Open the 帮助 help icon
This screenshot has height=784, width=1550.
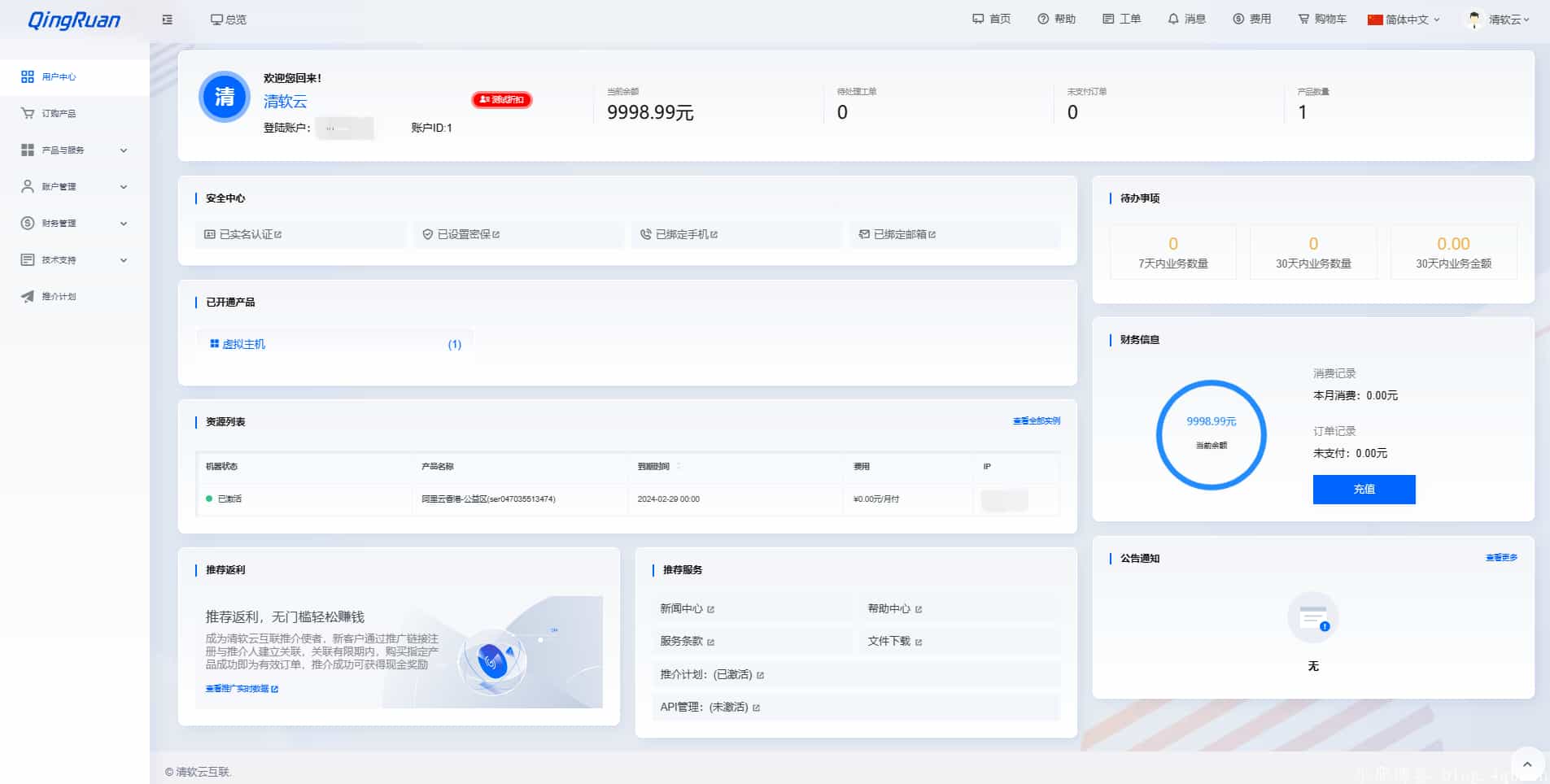(1042, 19)
